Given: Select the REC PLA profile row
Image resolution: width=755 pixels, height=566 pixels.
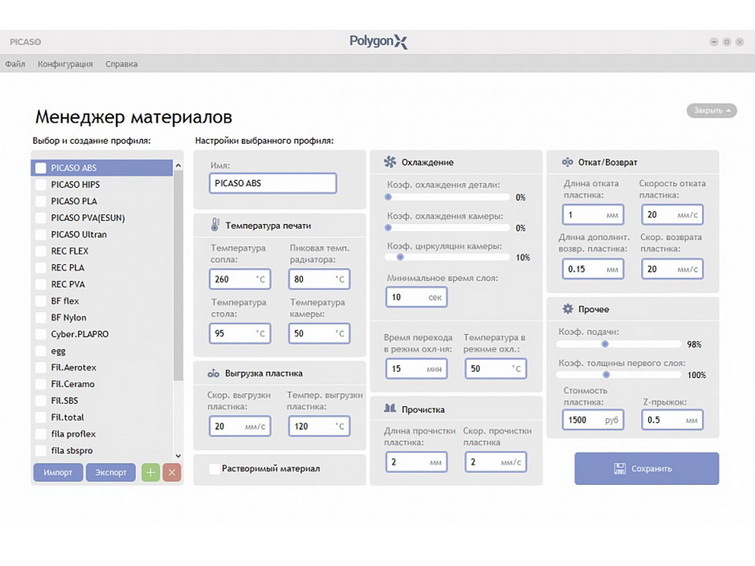Looking at the screenshot, I should (102, 267).
